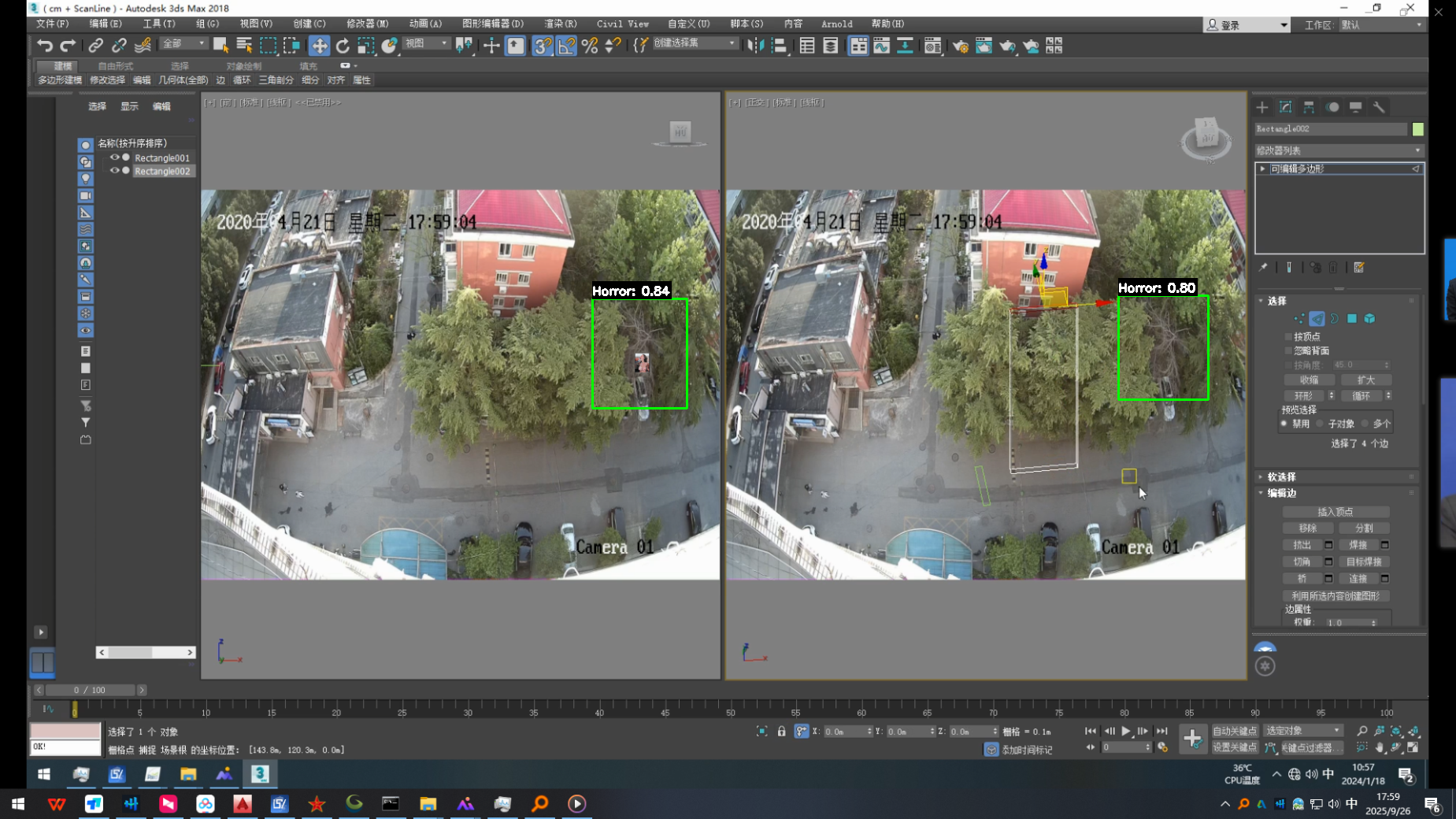
Task: Open the 渲染(R) menu
Action: pyautogui.click(x=560, y=24)
